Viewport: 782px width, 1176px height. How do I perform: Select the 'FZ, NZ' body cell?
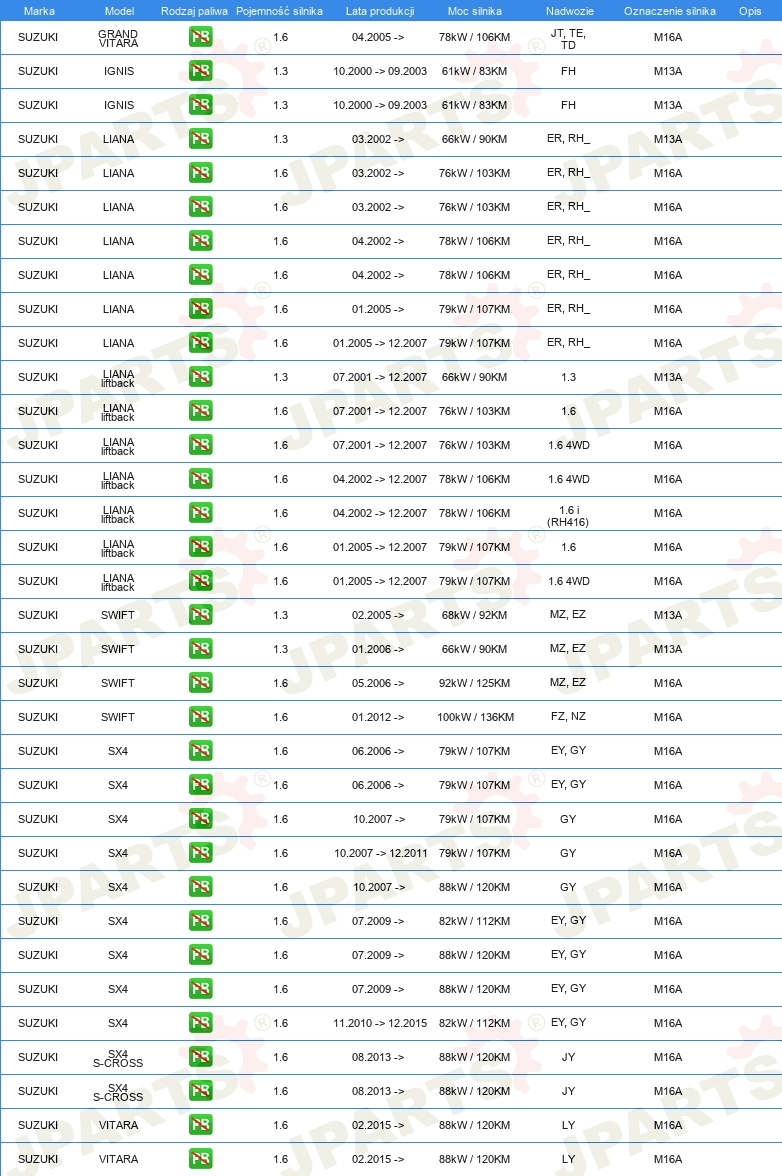click(568, 716)
